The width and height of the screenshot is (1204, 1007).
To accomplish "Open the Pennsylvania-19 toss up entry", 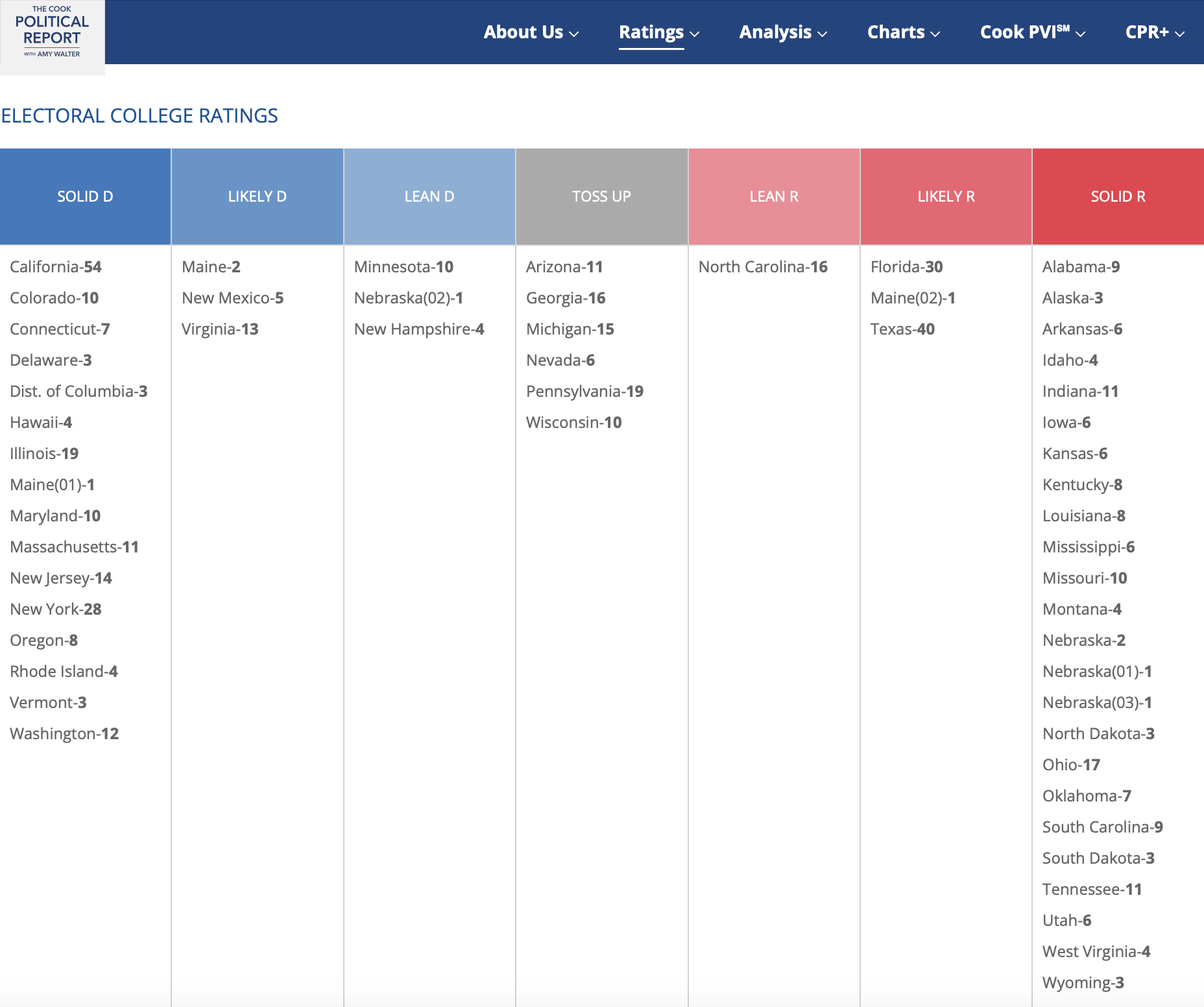I will coord(584,392).
